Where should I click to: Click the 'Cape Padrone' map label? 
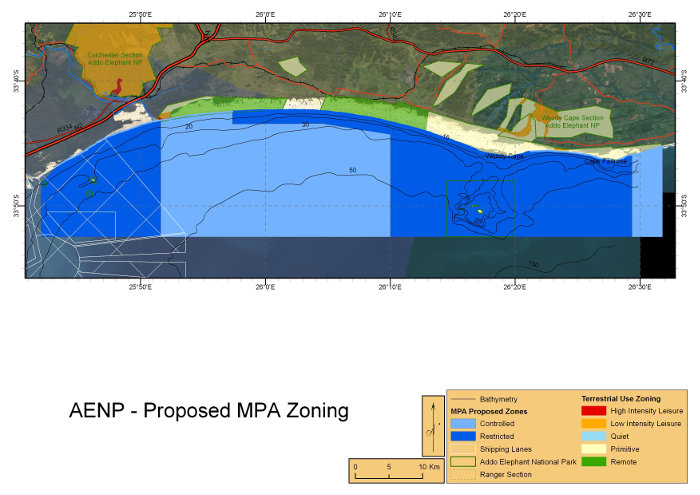[606, 161]
